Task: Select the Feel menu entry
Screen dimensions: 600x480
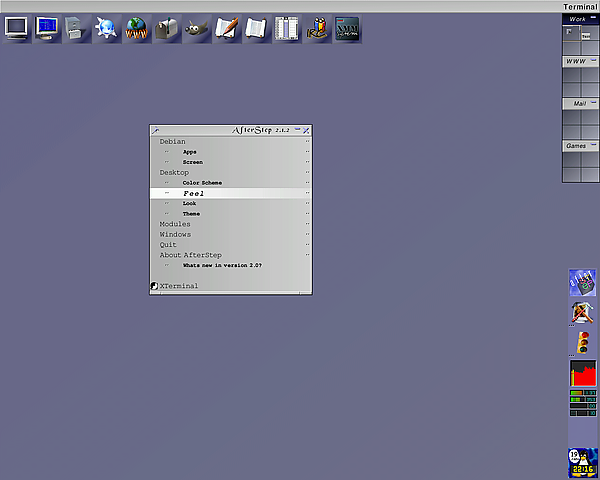Action: tap(194, 193)
